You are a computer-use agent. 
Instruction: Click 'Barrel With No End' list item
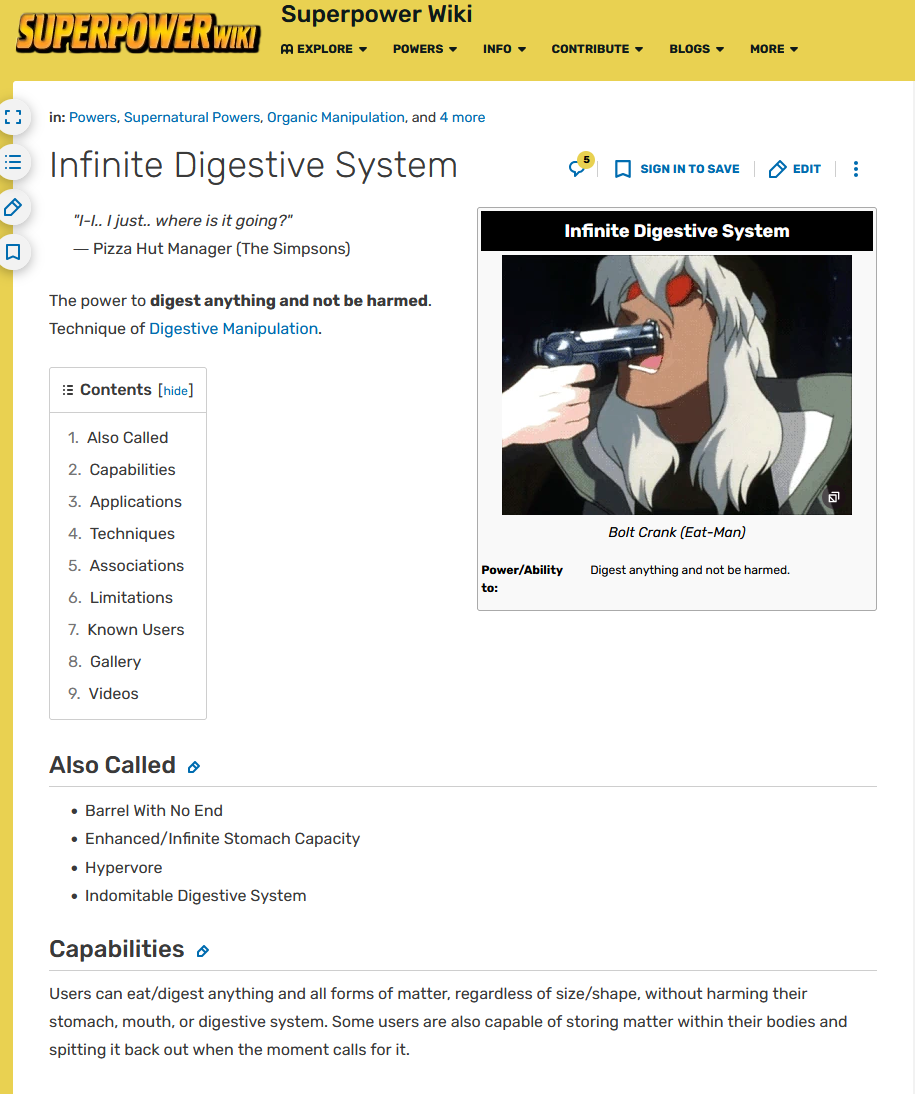coord(154,811)
